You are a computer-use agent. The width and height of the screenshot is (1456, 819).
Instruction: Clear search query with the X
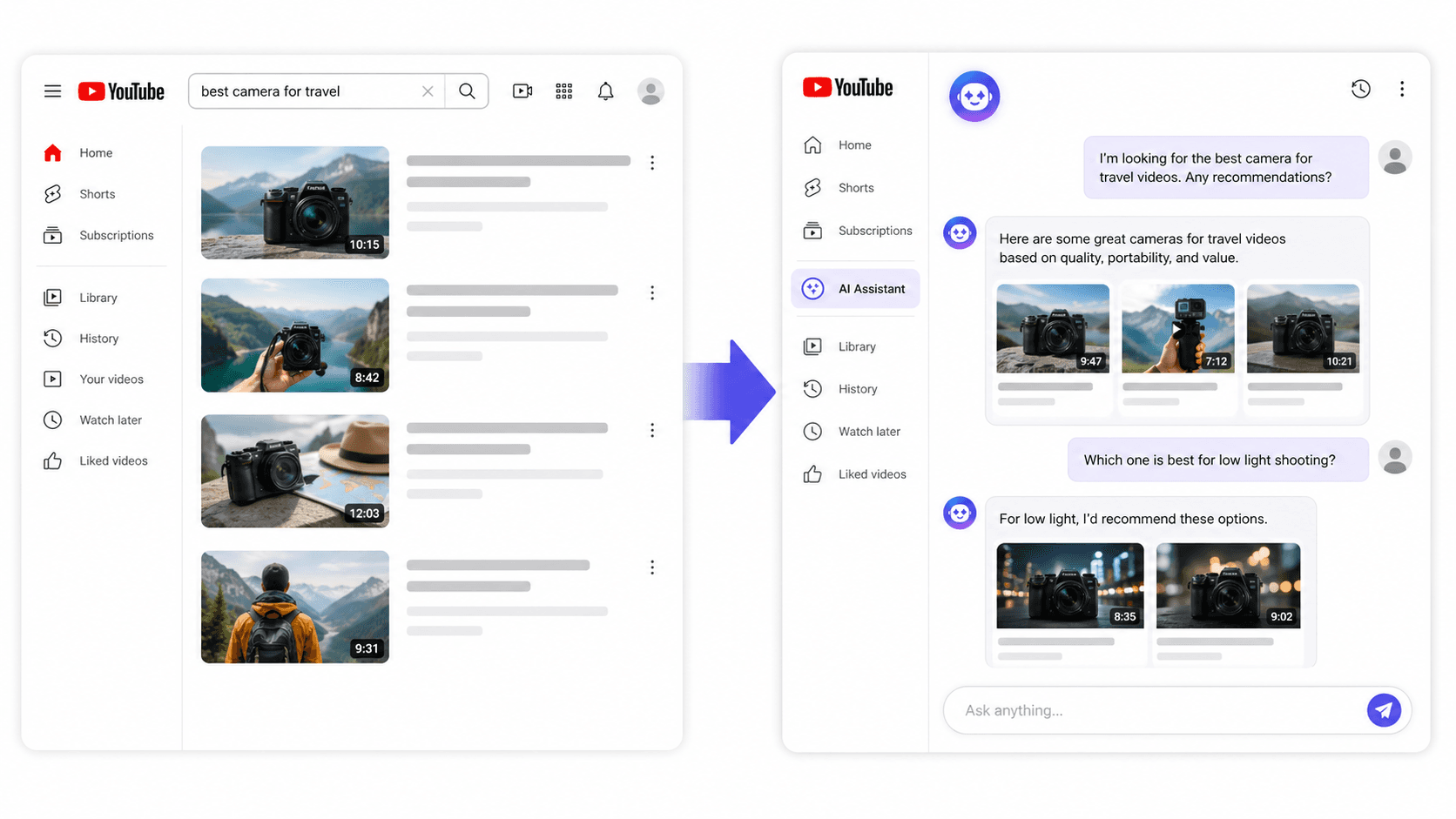428,91
